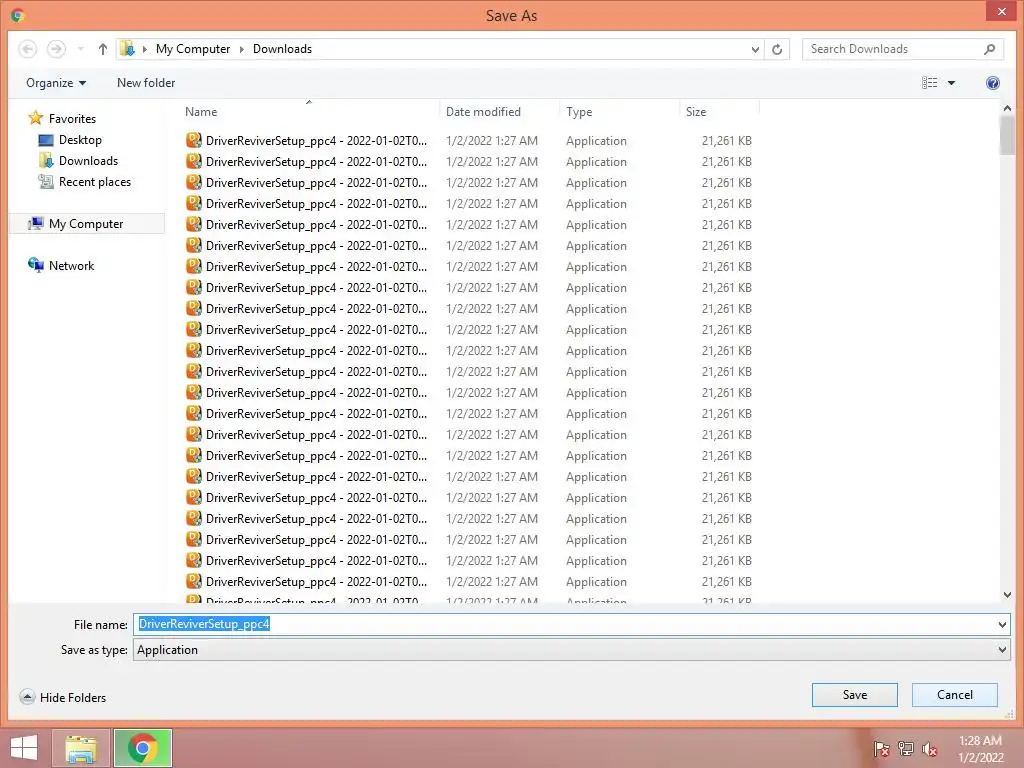Open Save as type combo box
The width and height of the screenshot is (1024, 768).
click(x=571, y=650)
